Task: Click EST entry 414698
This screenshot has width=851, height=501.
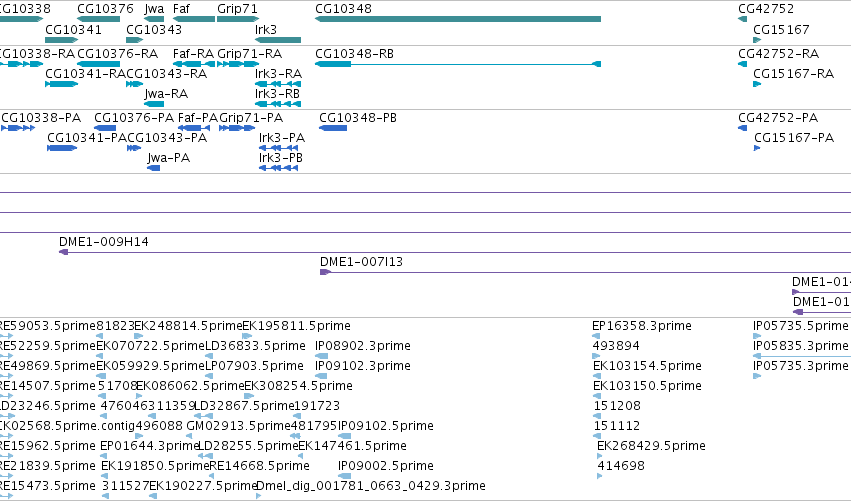Action: tap(621, 466)
